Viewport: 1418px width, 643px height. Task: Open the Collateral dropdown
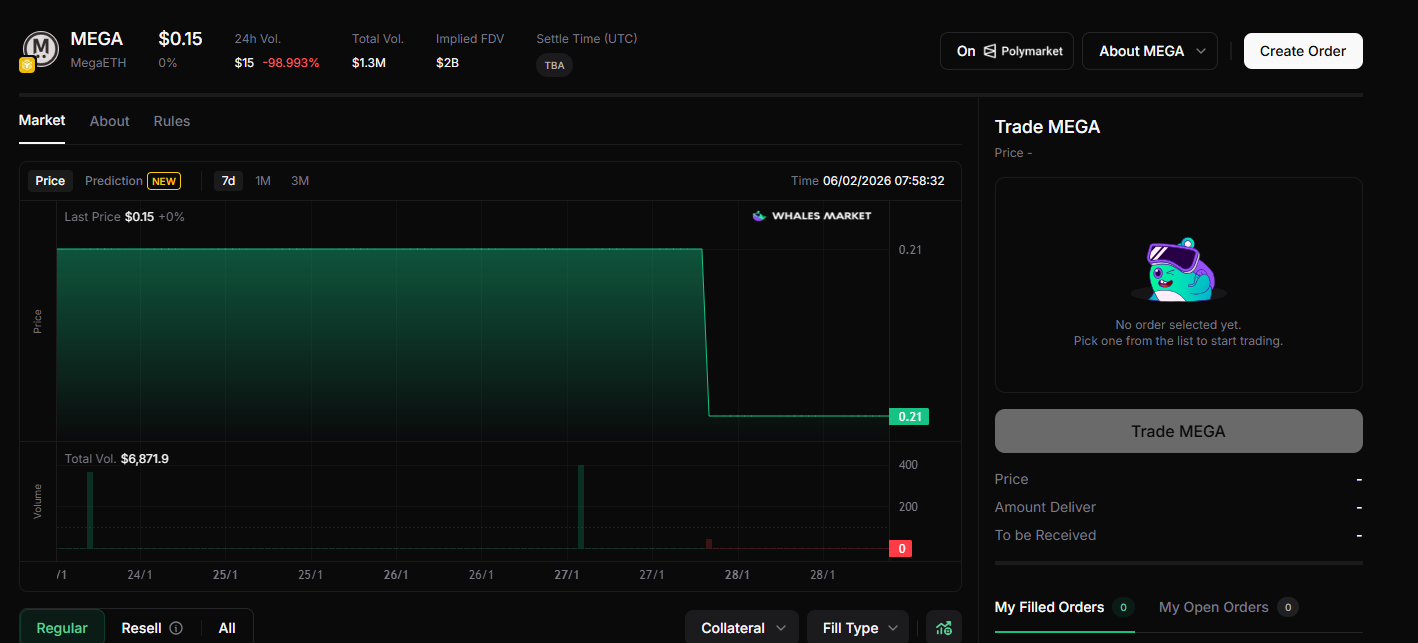click(x=742, y=628)
